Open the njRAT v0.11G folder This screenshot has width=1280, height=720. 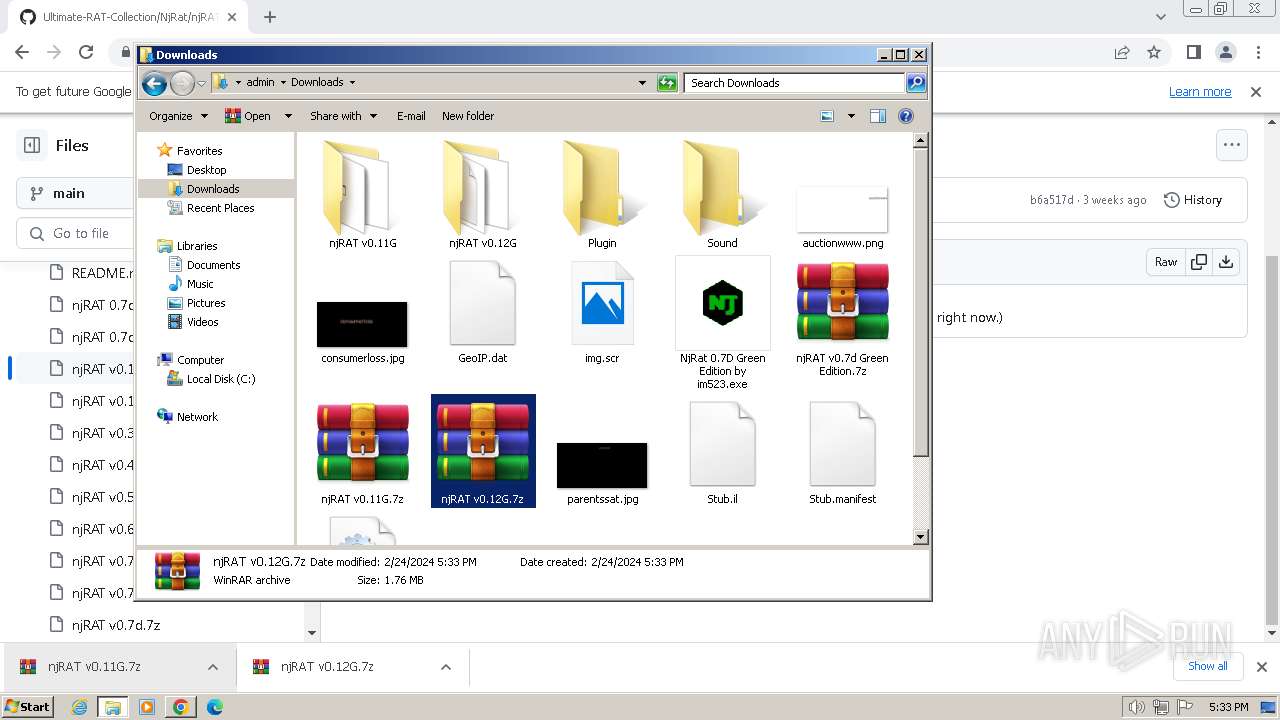[362, 195]
